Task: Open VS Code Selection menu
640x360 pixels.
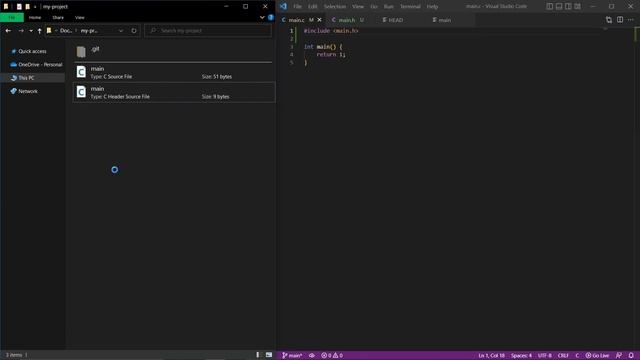Action: coord(335,7)
